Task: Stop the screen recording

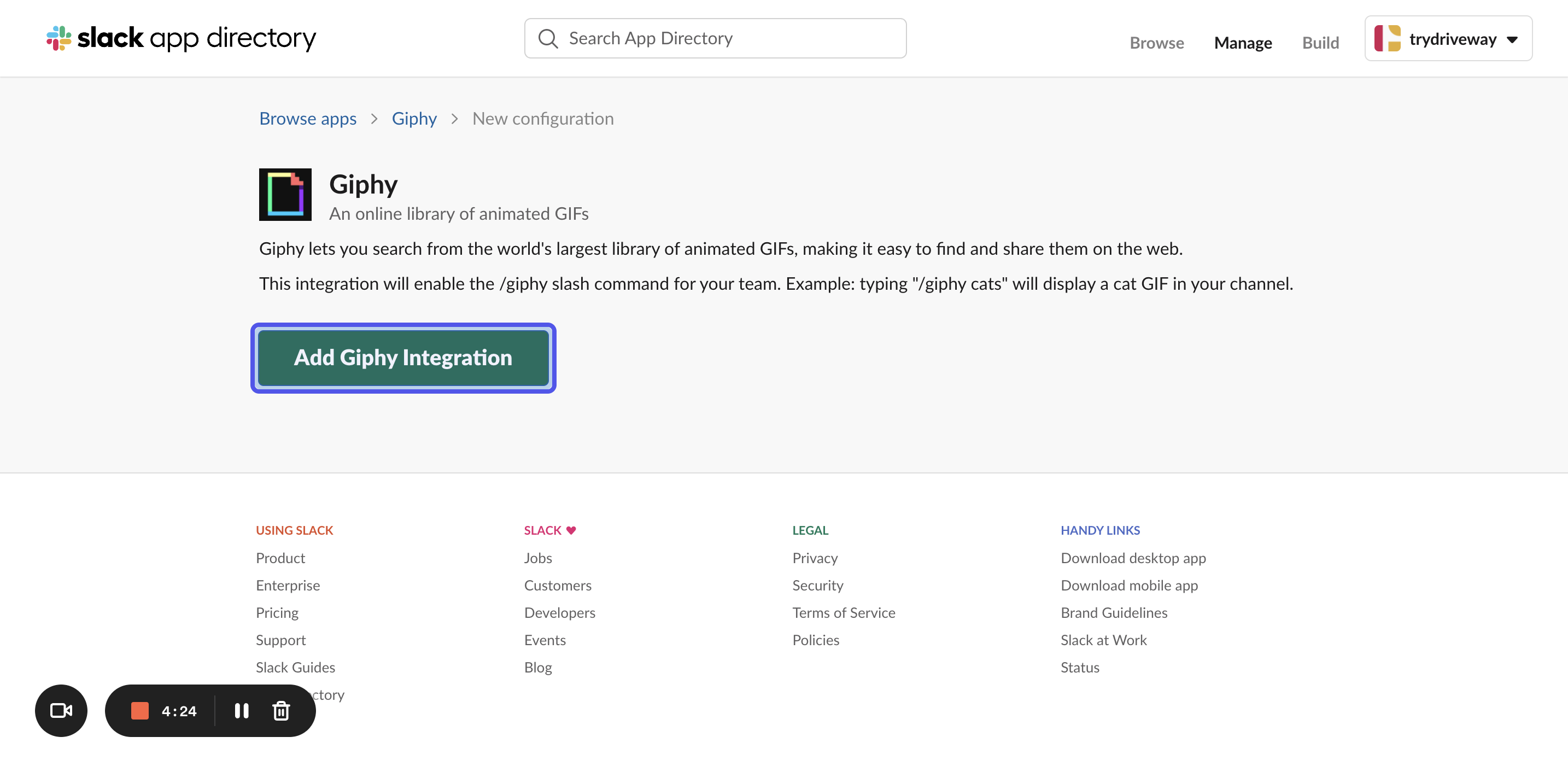Action: [x=139, y=711]
